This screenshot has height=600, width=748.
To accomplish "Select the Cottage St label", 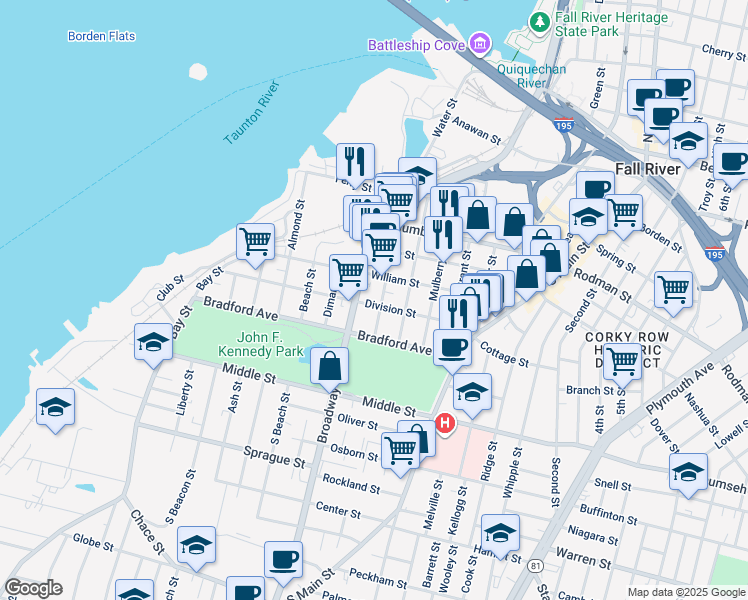I will tap(504, 354).
